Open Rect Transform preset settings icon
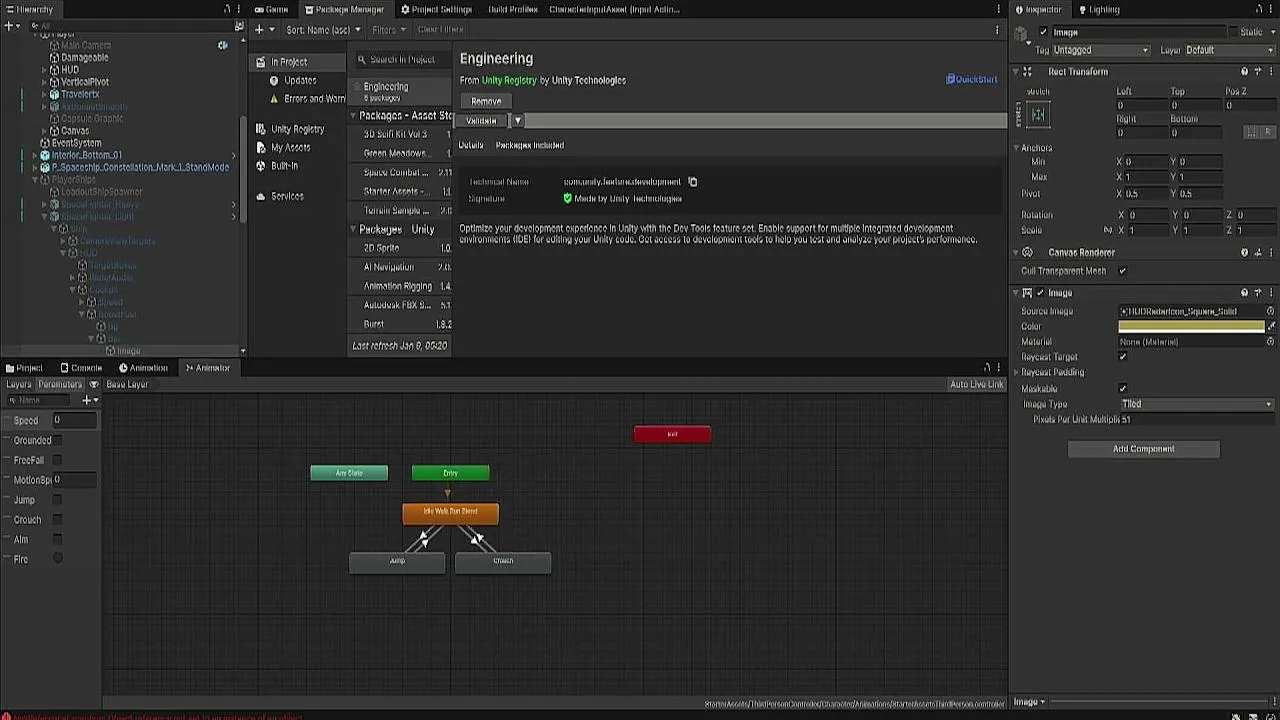Viewport: 1280px width, 720px height. coord(1258,72)
